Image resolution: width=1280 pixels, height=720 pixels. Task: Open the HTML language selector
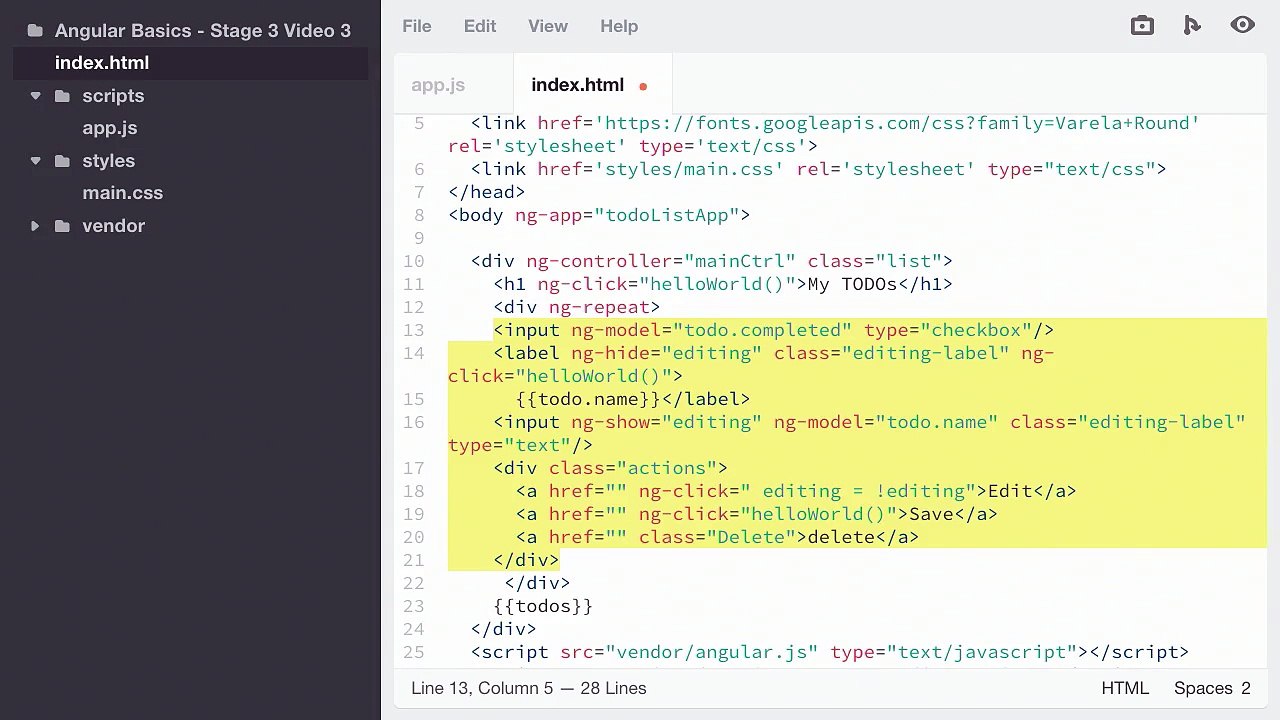tap(1125, 688)
